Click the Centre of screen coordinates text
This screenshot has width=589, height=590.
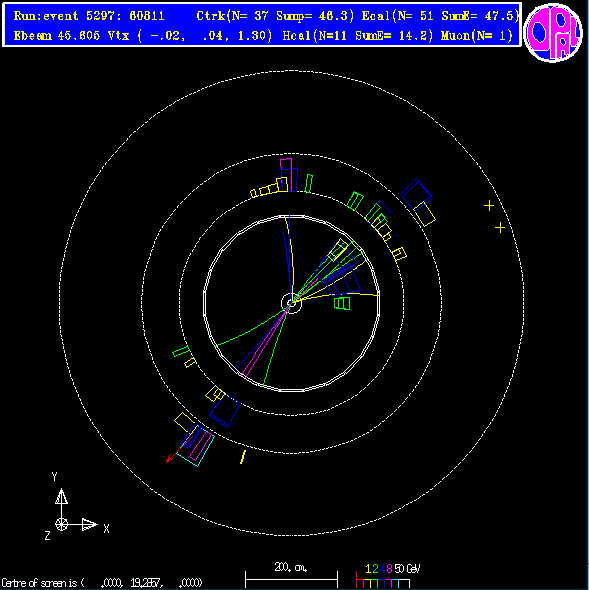pos(102,583)
